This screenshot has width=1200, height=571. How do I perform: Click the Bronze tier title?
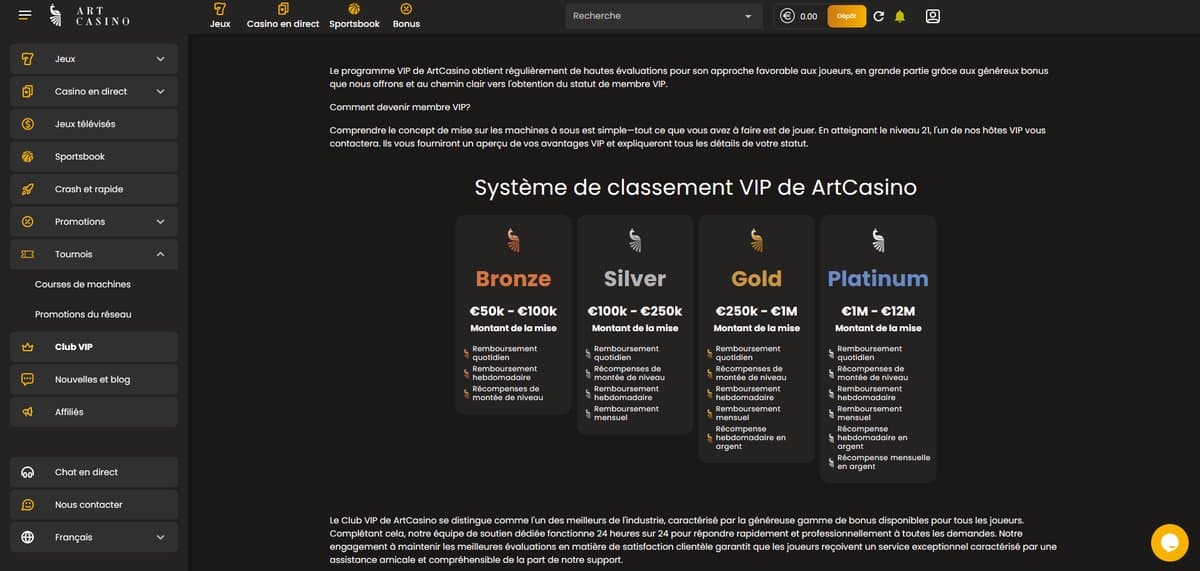click(x=513, y=279)
